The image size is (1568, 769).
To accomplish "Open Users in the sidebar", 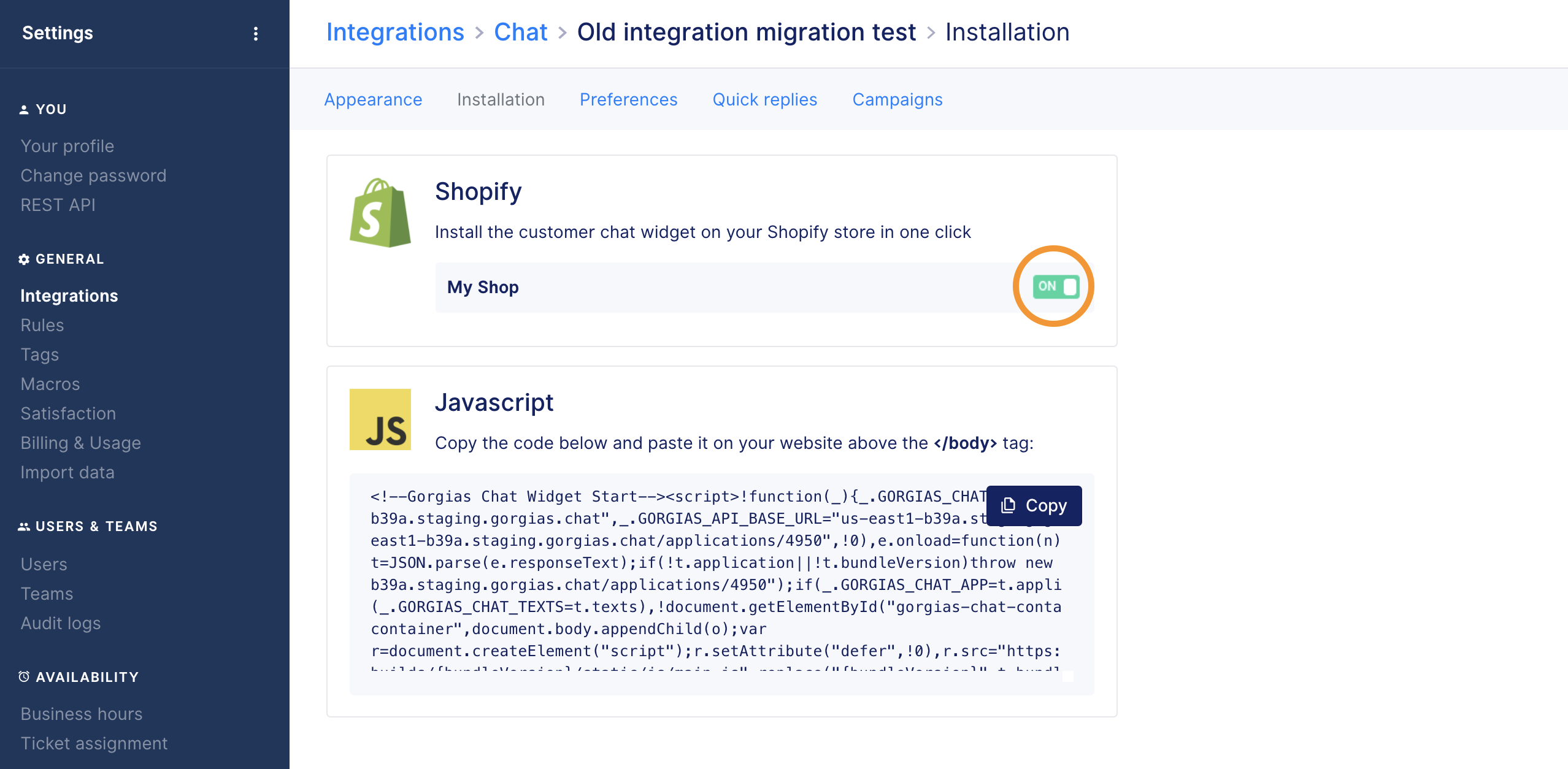I will point(44,565).
